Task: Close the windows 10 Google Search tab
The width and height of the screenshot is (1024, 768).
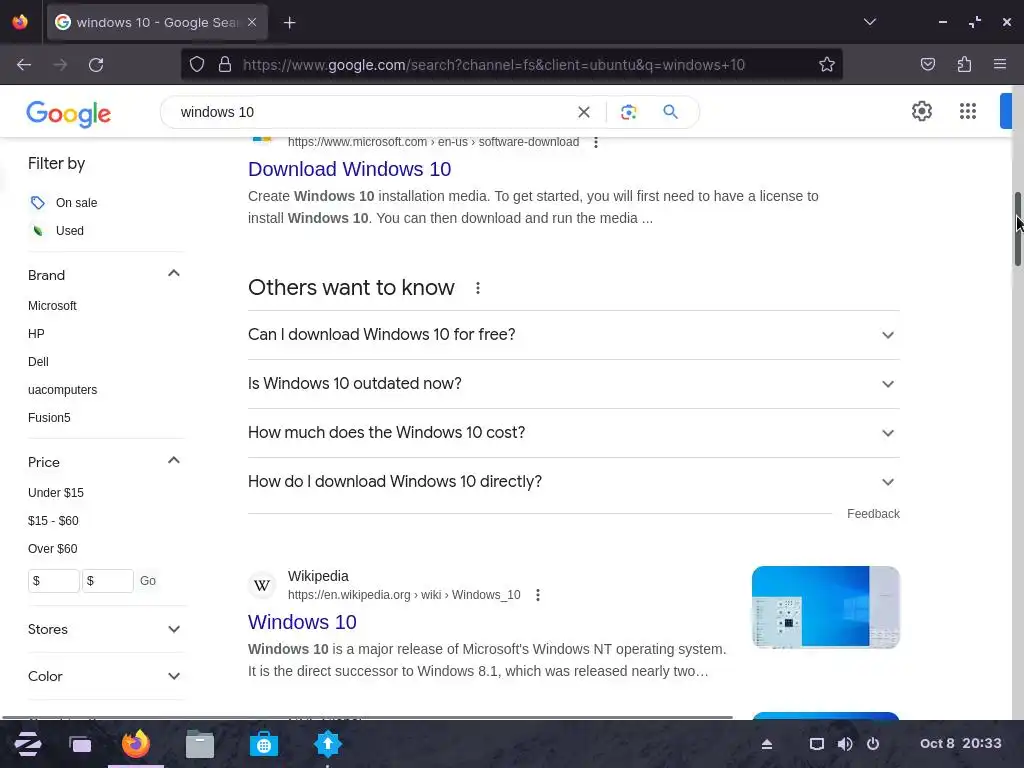Action: [252, 22]
